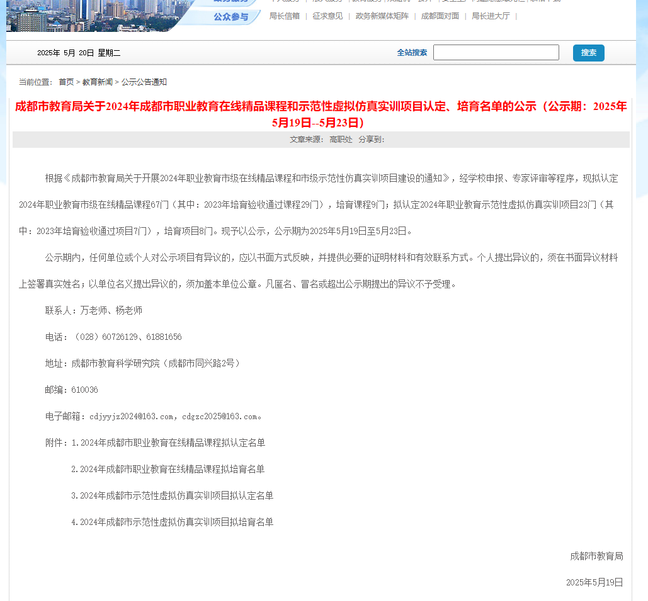This screenshot has height=601, width=648.
Task: Click the 邮编:610036 line
Action: pos(71,390)
